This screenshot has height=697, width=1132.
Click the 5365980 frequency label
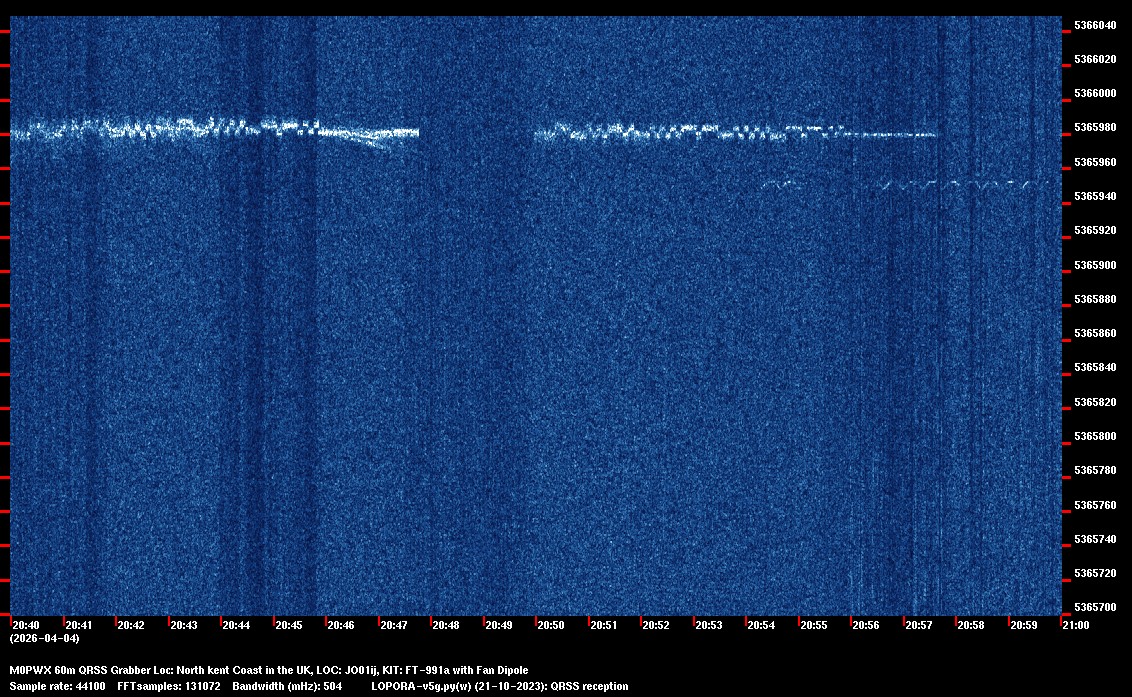coord(1095,127)
